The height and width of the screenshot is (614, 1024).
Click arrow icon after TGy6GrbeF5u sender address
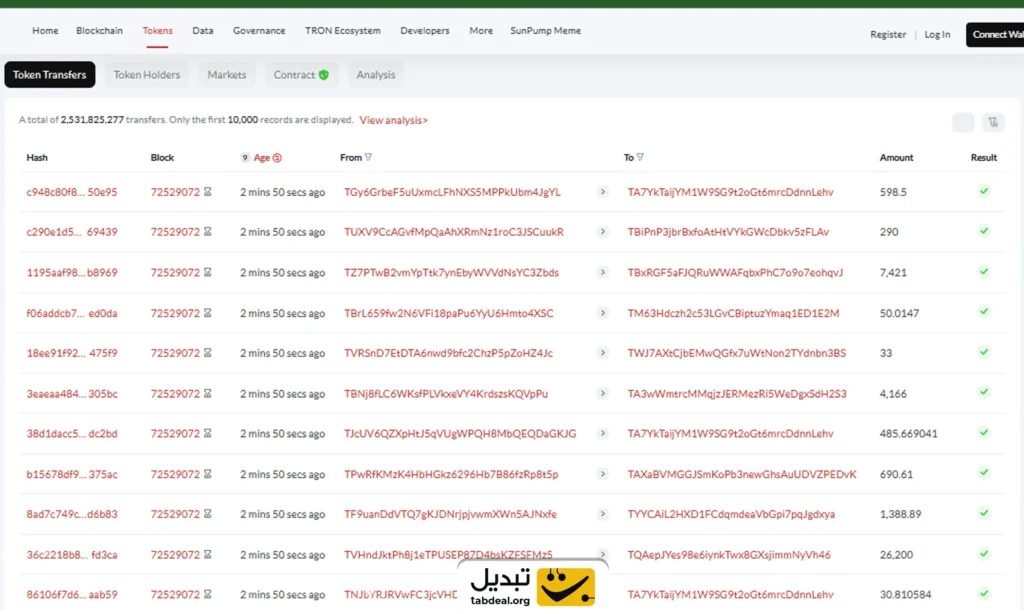click(x=603, y=192)
